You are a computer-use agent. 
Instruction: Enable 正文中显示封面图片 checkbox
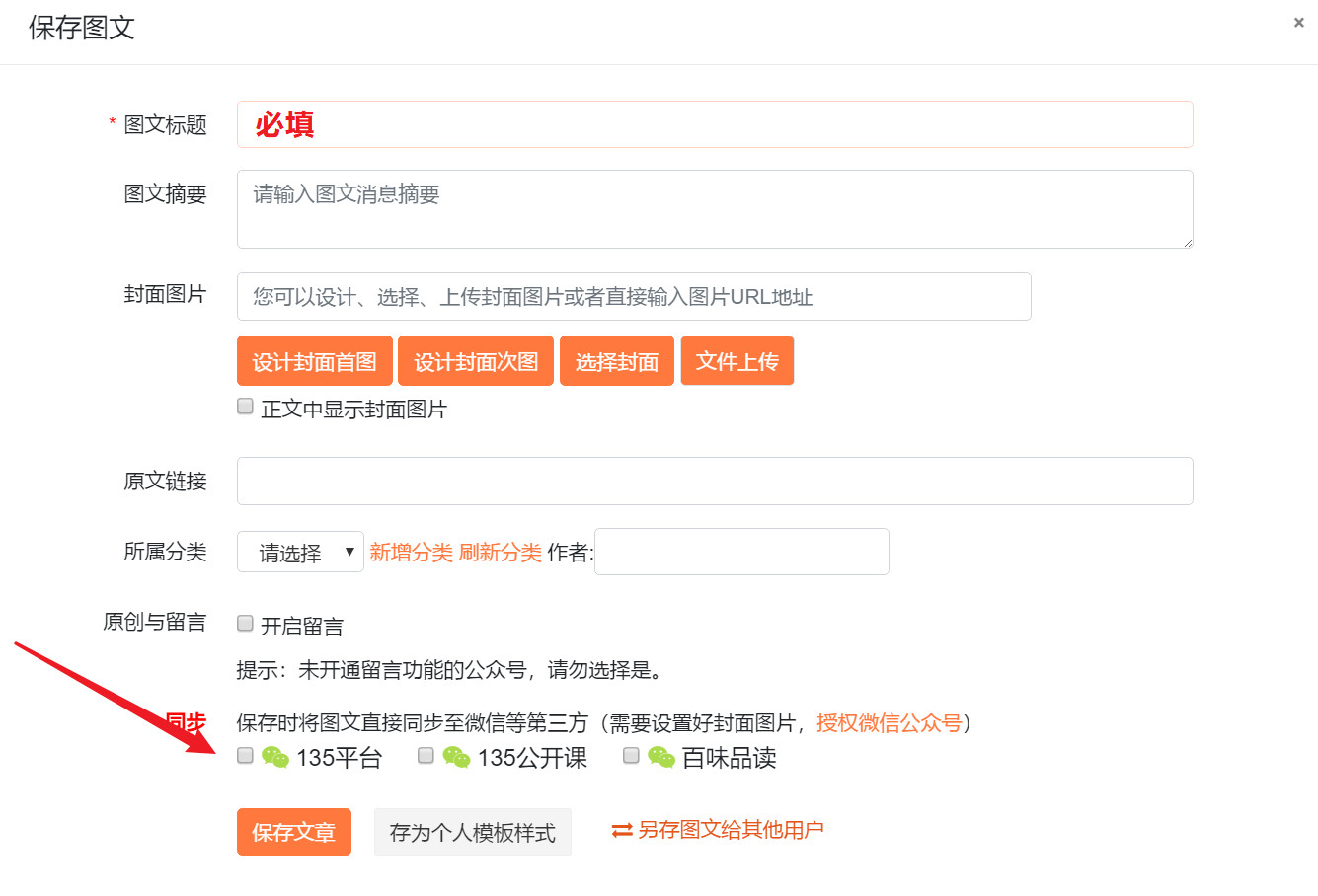(x=244, y=406)
